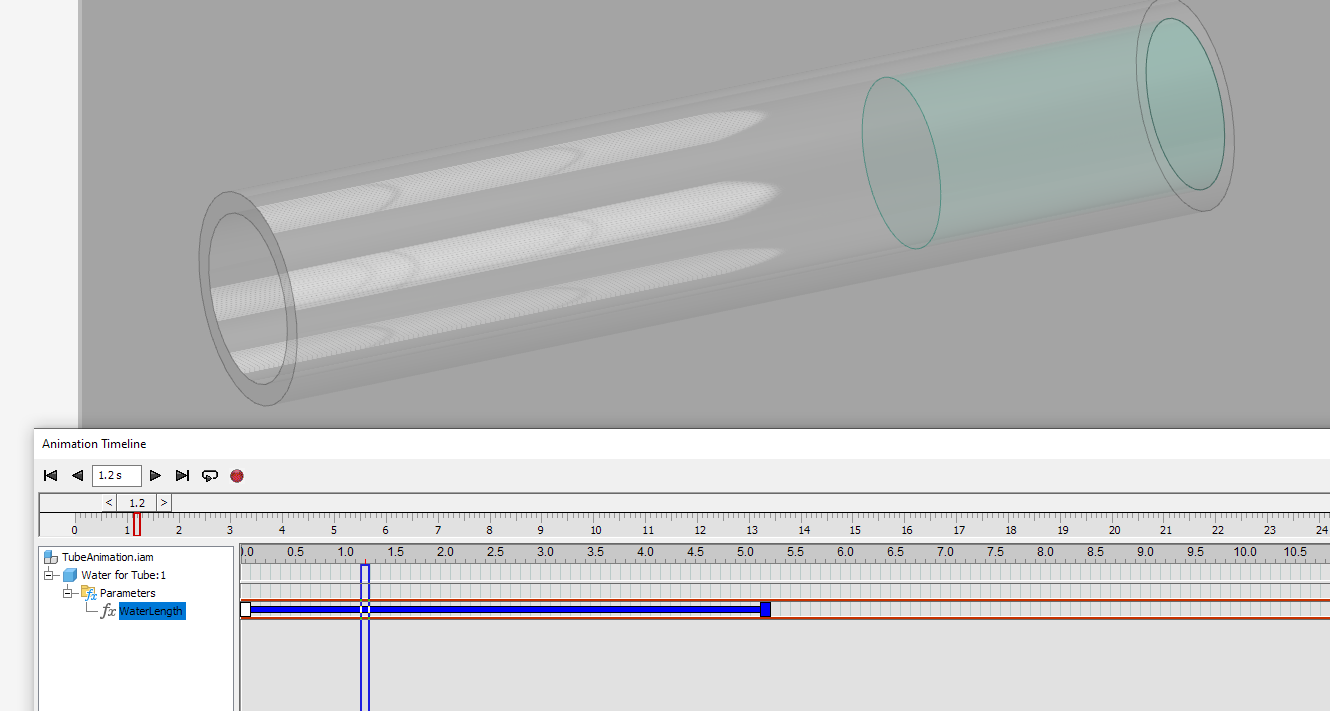Select the white keyframe at the action start
1330x711 pixels.
[245, 609]
